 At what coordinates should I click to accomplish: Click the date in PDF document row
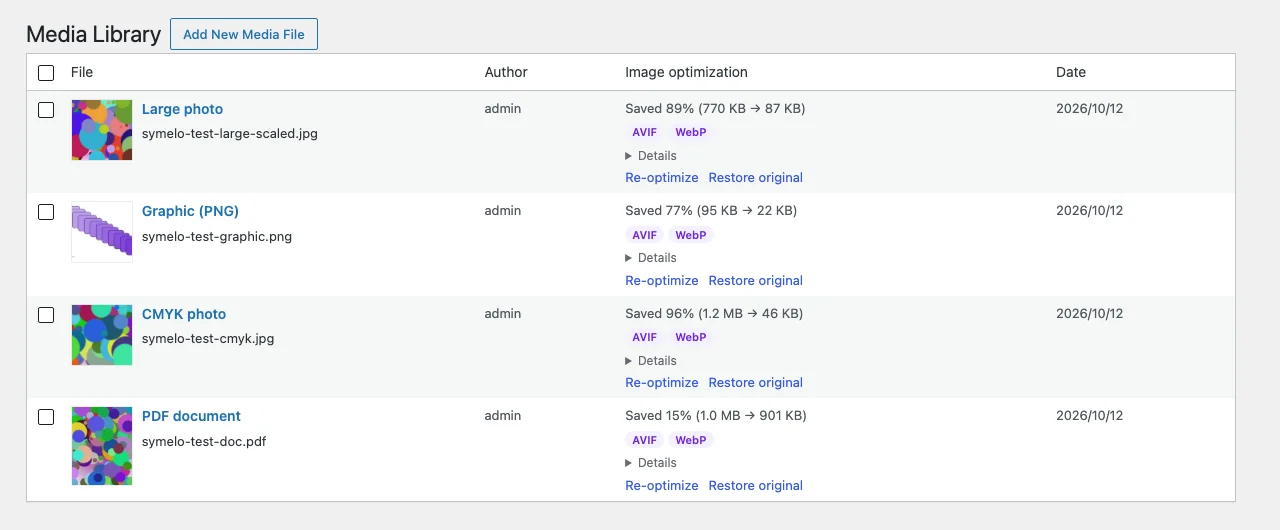point(1090,416)
